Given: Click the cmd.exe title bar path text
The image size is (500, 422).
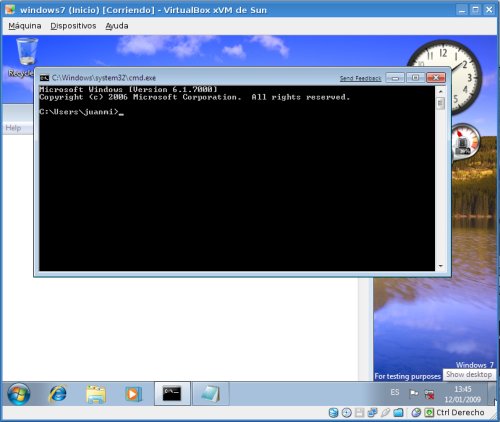Looking at the screenshot, I should tap(104, 78).
